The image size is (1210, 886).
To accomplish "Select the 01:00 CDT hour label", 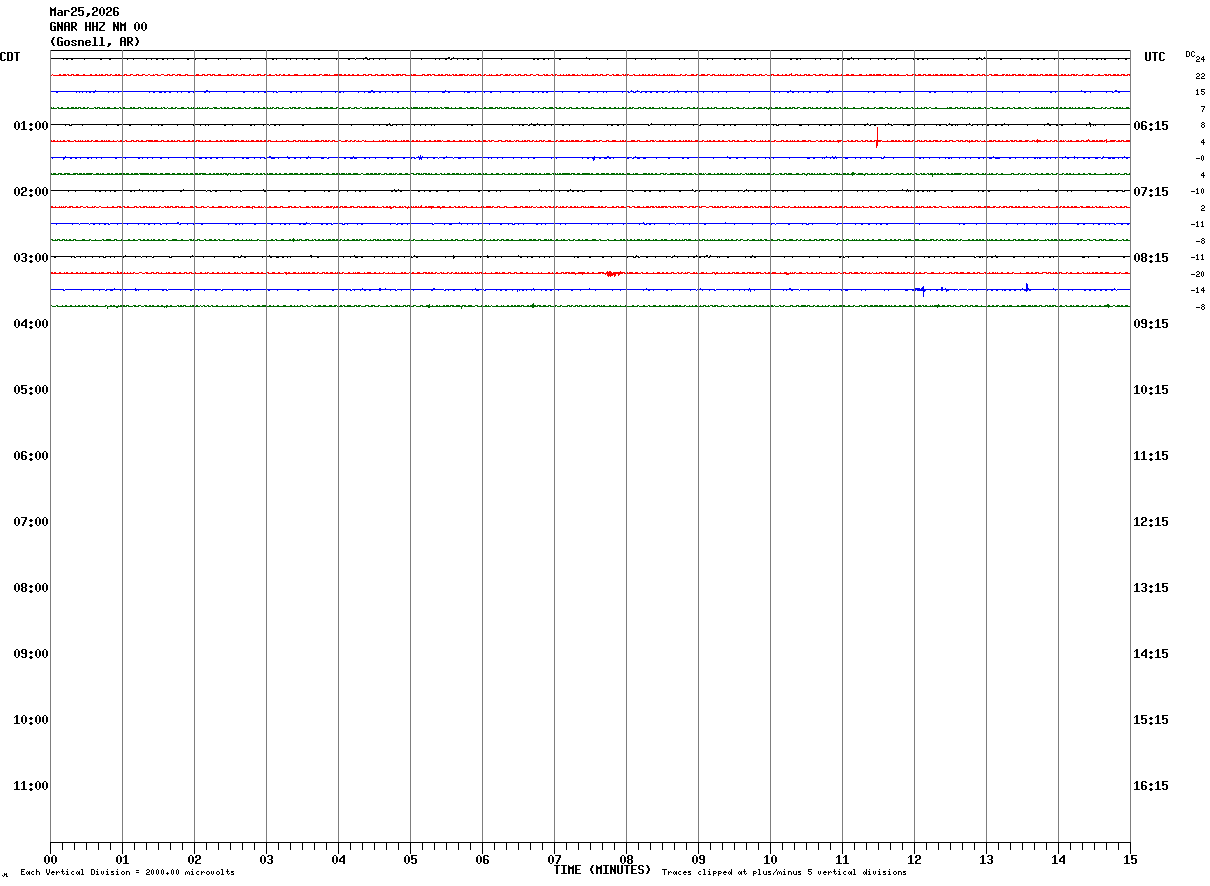I will click(x=31, y=125).
